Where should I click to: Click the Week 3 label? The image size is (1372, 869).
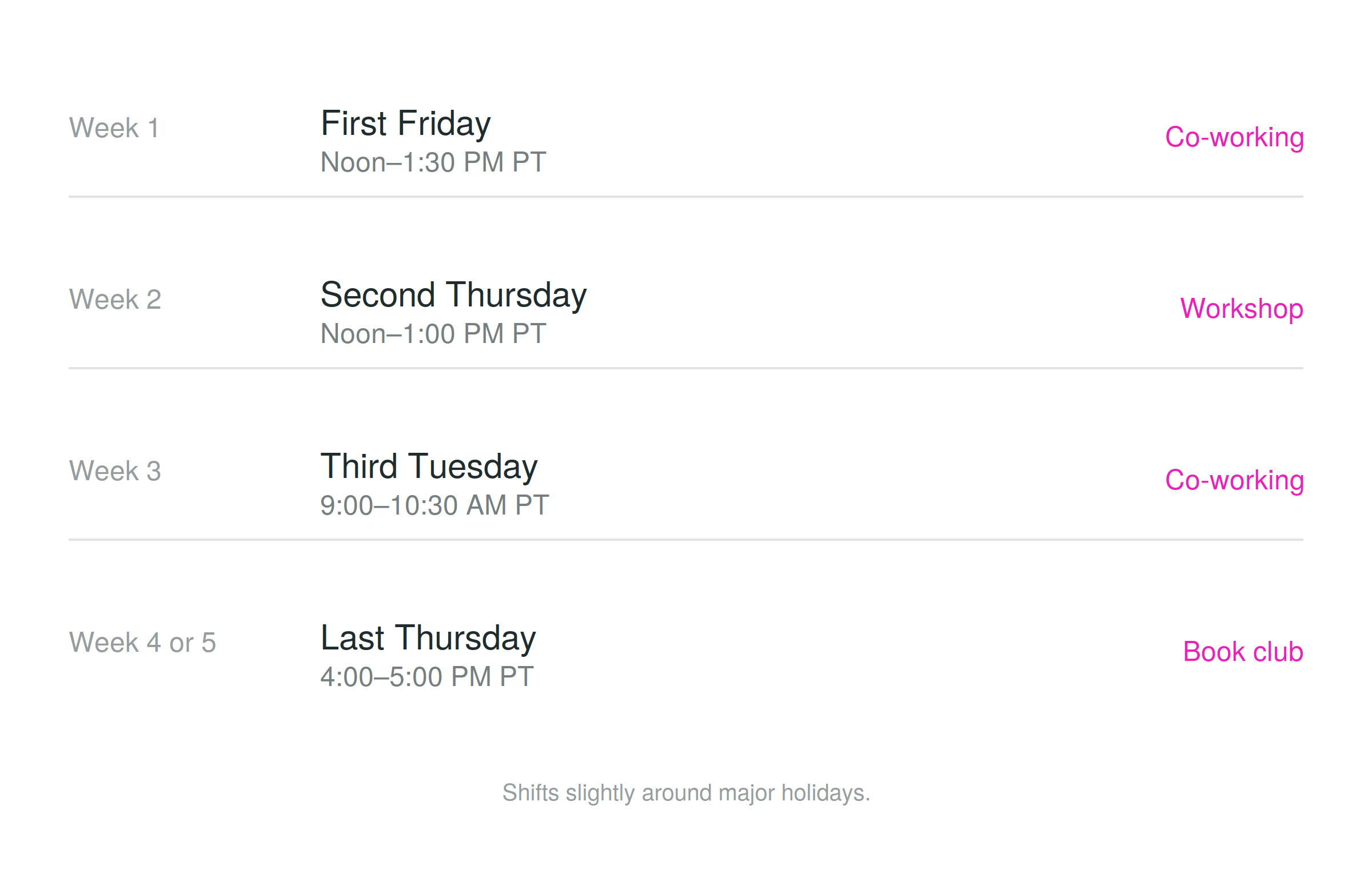point(115,471)
